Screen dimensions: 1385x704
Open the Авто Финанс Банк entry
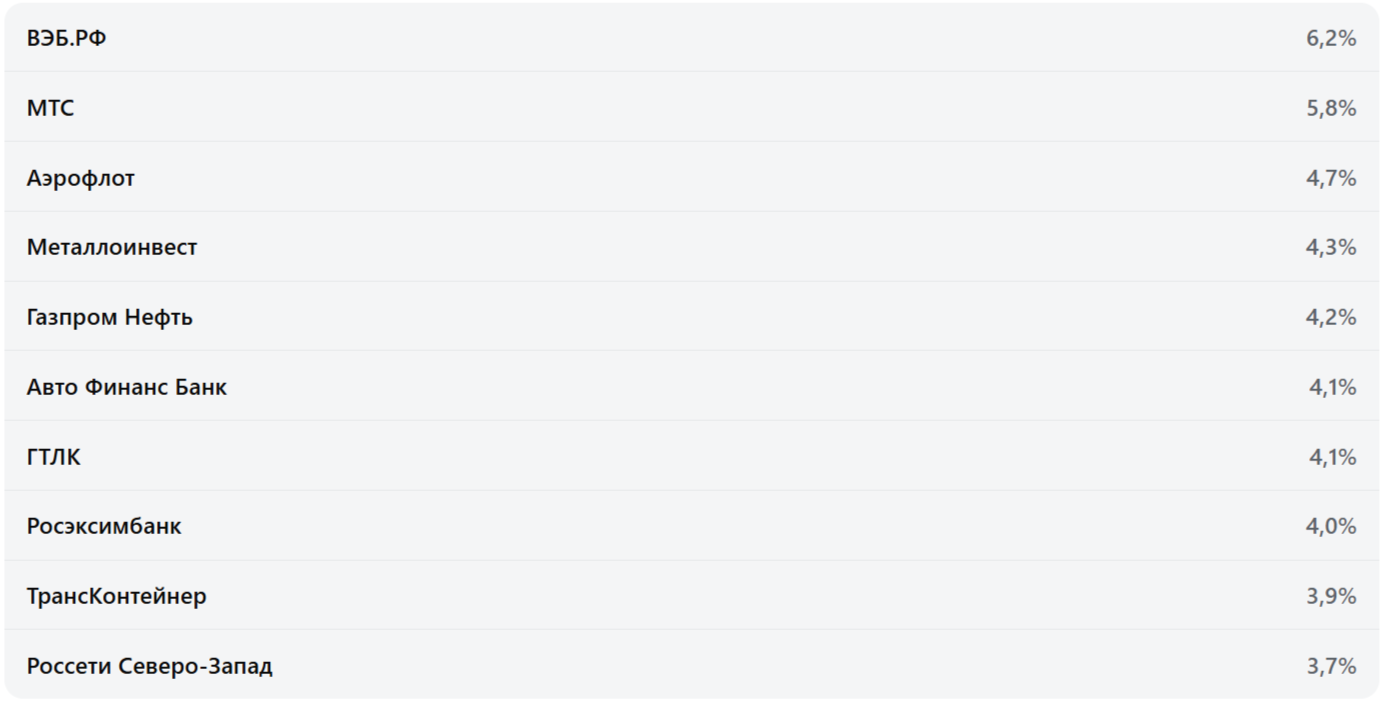pyautogui.click(x=127, y=387)
